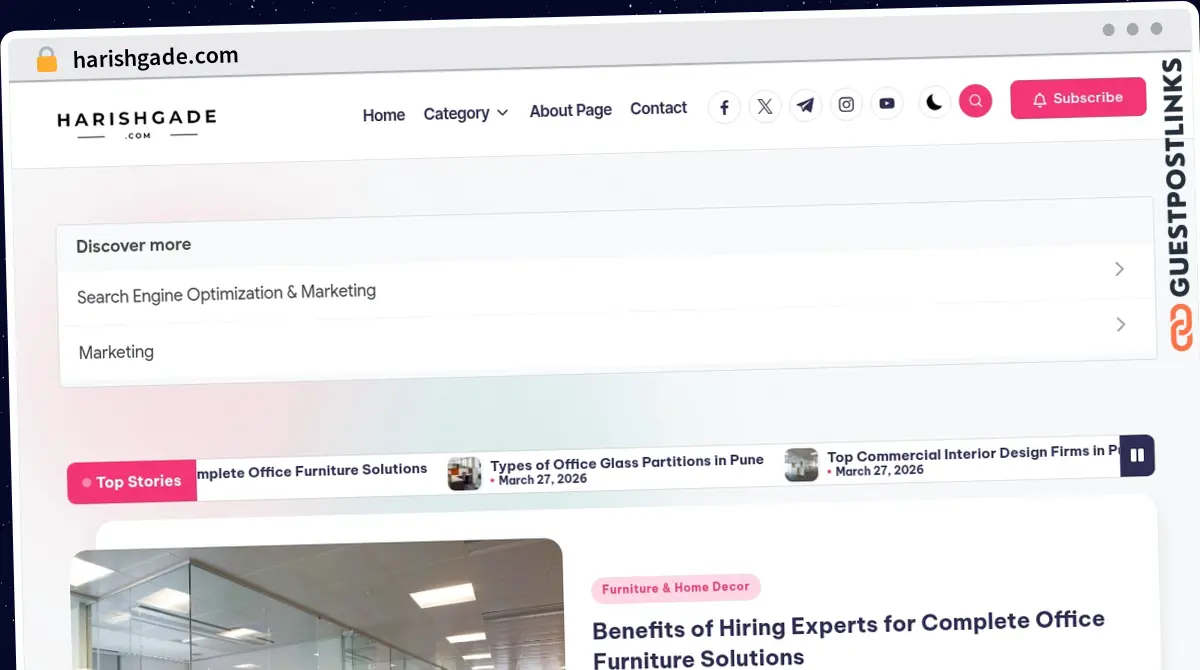Click the Discover more heading
The width and height of the screenshot is (1200, 670).
coord(133,245)
